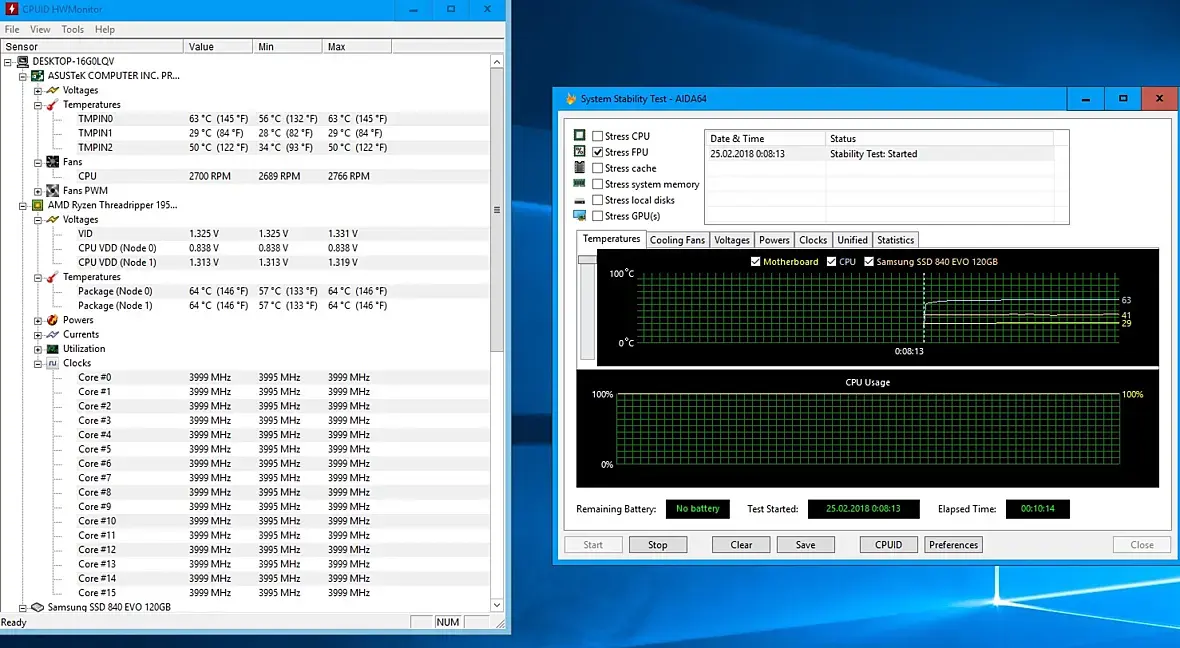1180x648 pixels.
Task: Open the View menu in HWMonitor
Action: tap(40, 29)
